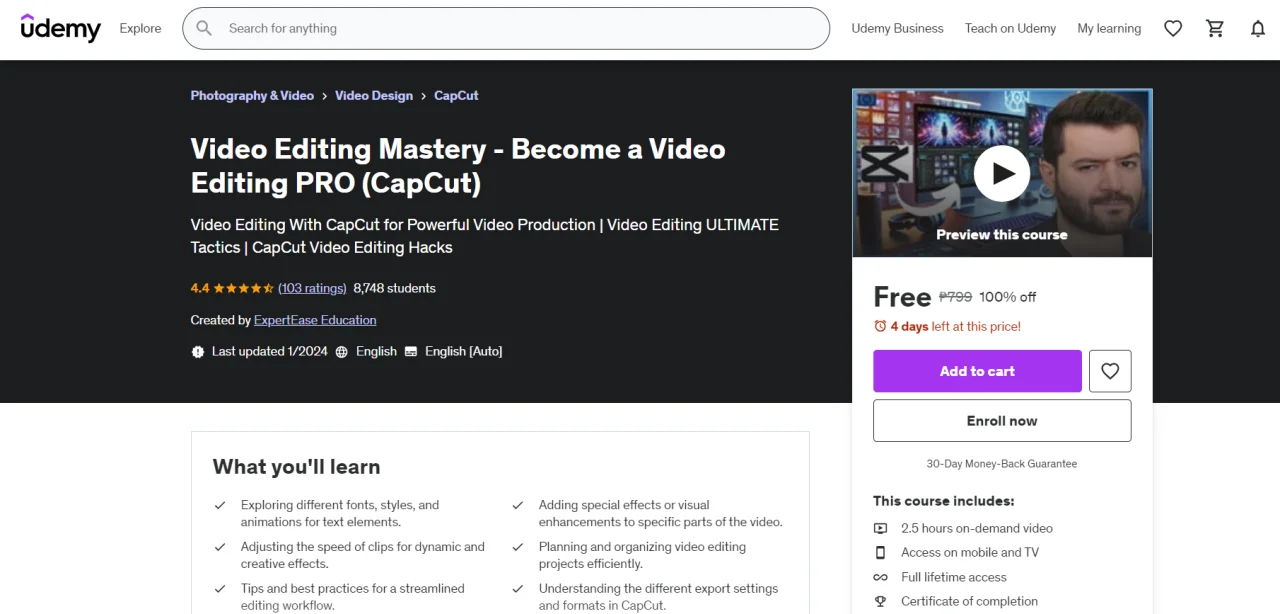Navigate to CapCut breadcrumb

(456, 96)
